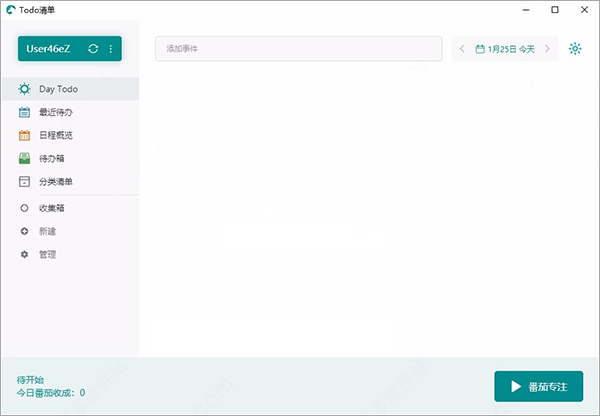Viewport: 600px width, 416px height.
Task: Open 最近待办 calendar icon in sidebar
Action: 24,112
